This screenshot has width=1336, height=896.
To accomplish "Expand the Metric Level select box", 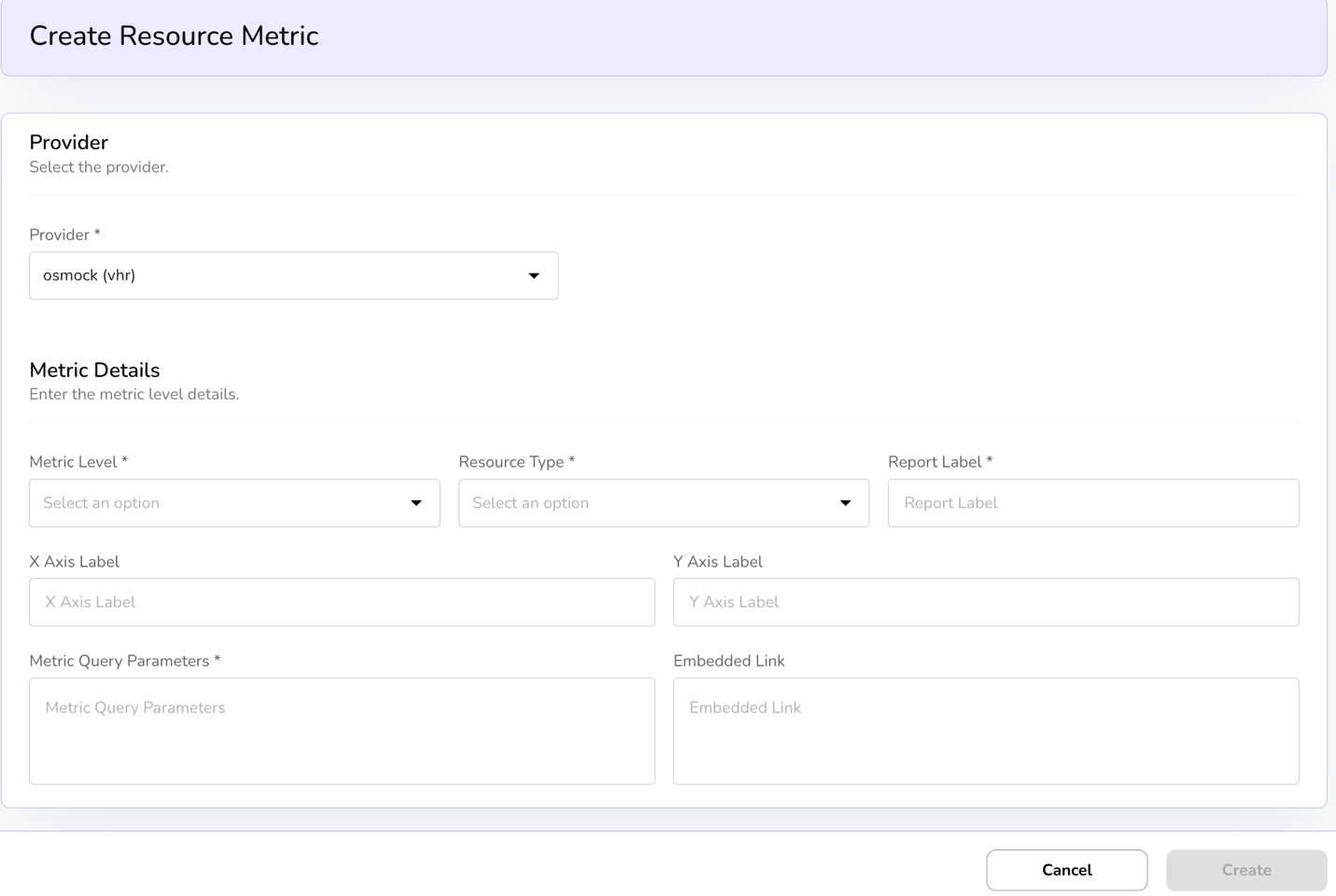I will pyautogui.click(x=224, y=503).
